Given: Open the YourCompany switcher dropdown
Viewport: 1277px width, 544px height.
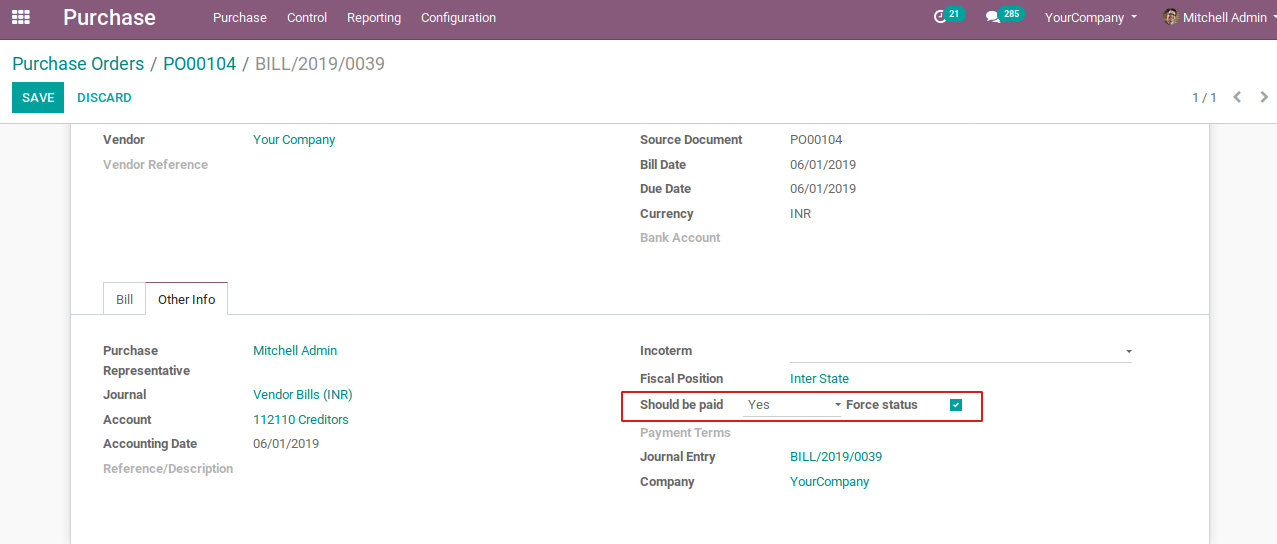Looking at the screenshot, I should [1091, 17].
